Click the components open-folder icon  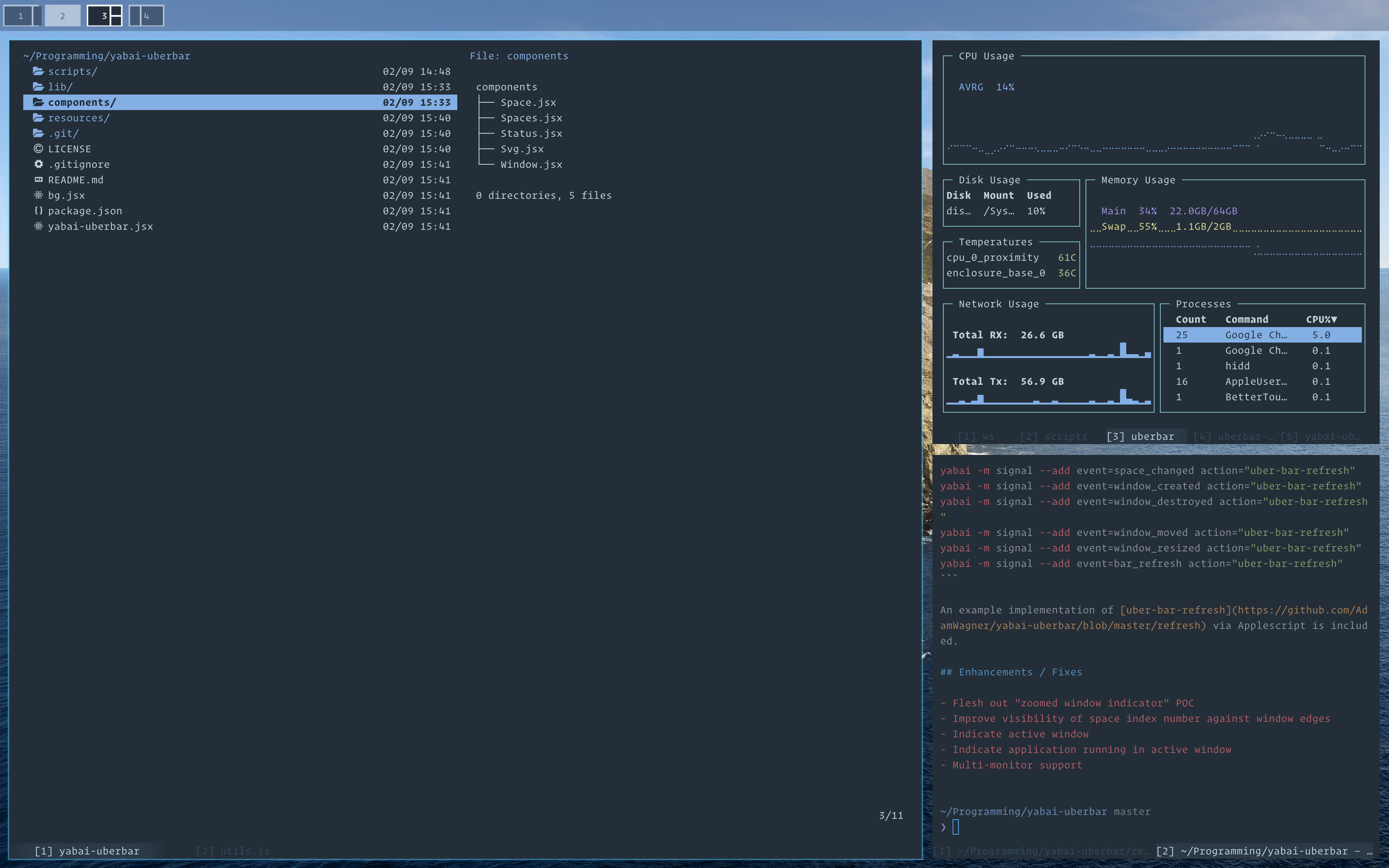(38, 102)
